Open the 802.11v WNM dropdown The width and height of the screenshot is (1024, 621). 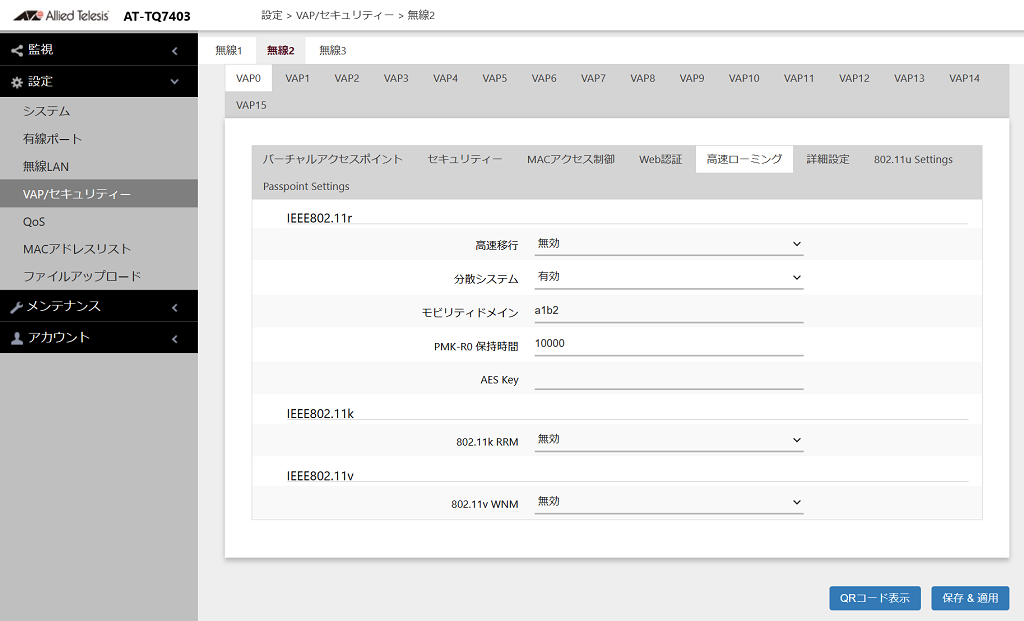click(668, 502)
